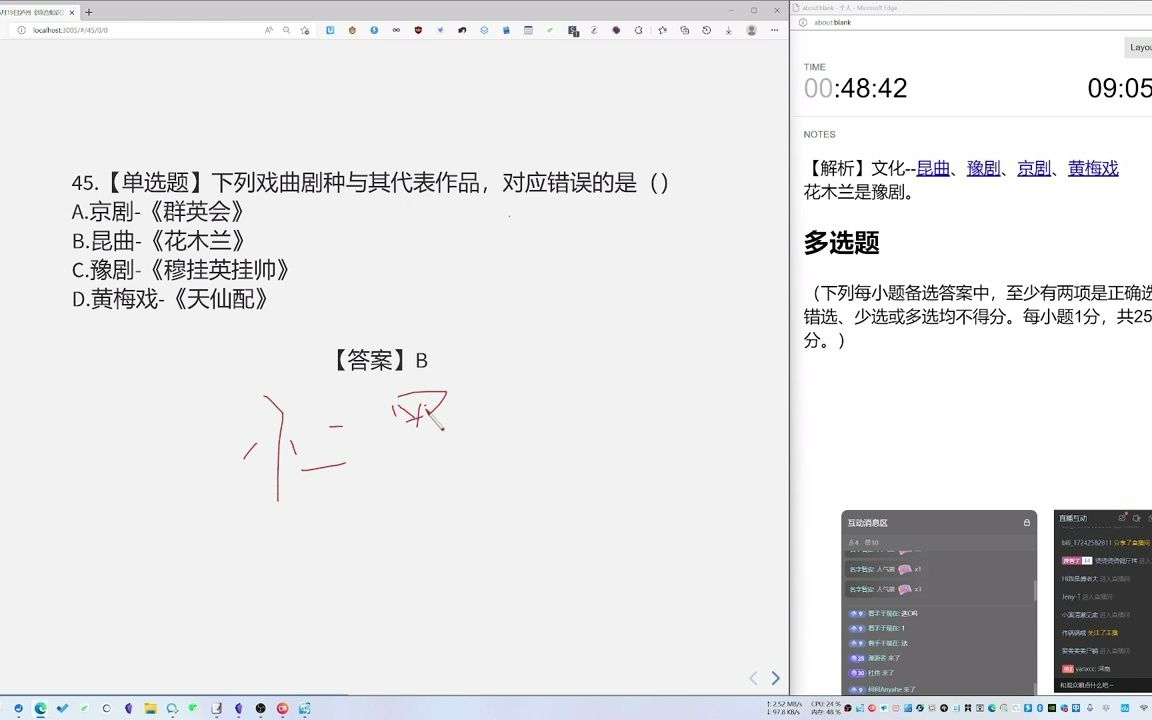Launch the To Do app from the taskbar
Viewport: 1152px width, 720px height.
coord(62,710)
